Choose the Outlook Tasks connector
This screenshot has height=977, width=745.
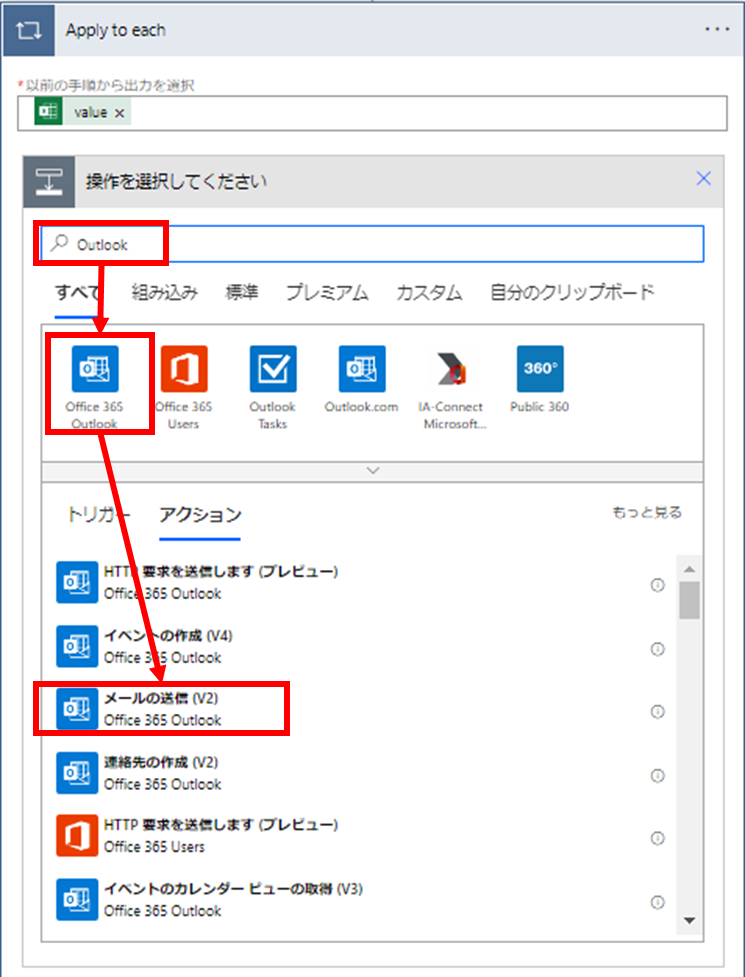pos(273,387)
